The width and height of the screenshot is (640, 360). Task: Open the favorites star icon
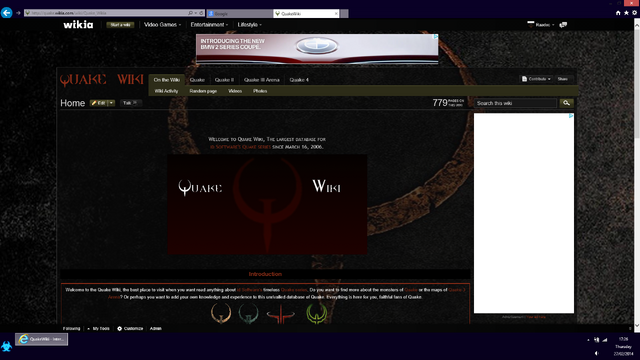pyautogui.click(x=626, y=13)
